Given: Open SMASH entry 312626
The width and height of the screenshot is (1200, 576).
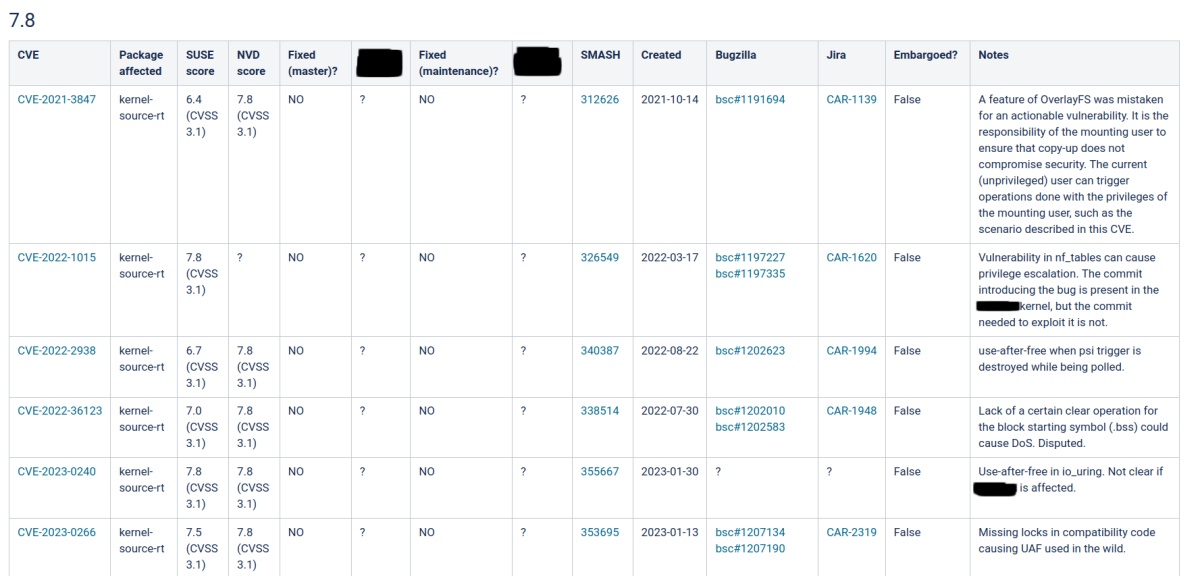Looking at the screenshot, I should 600,100.
